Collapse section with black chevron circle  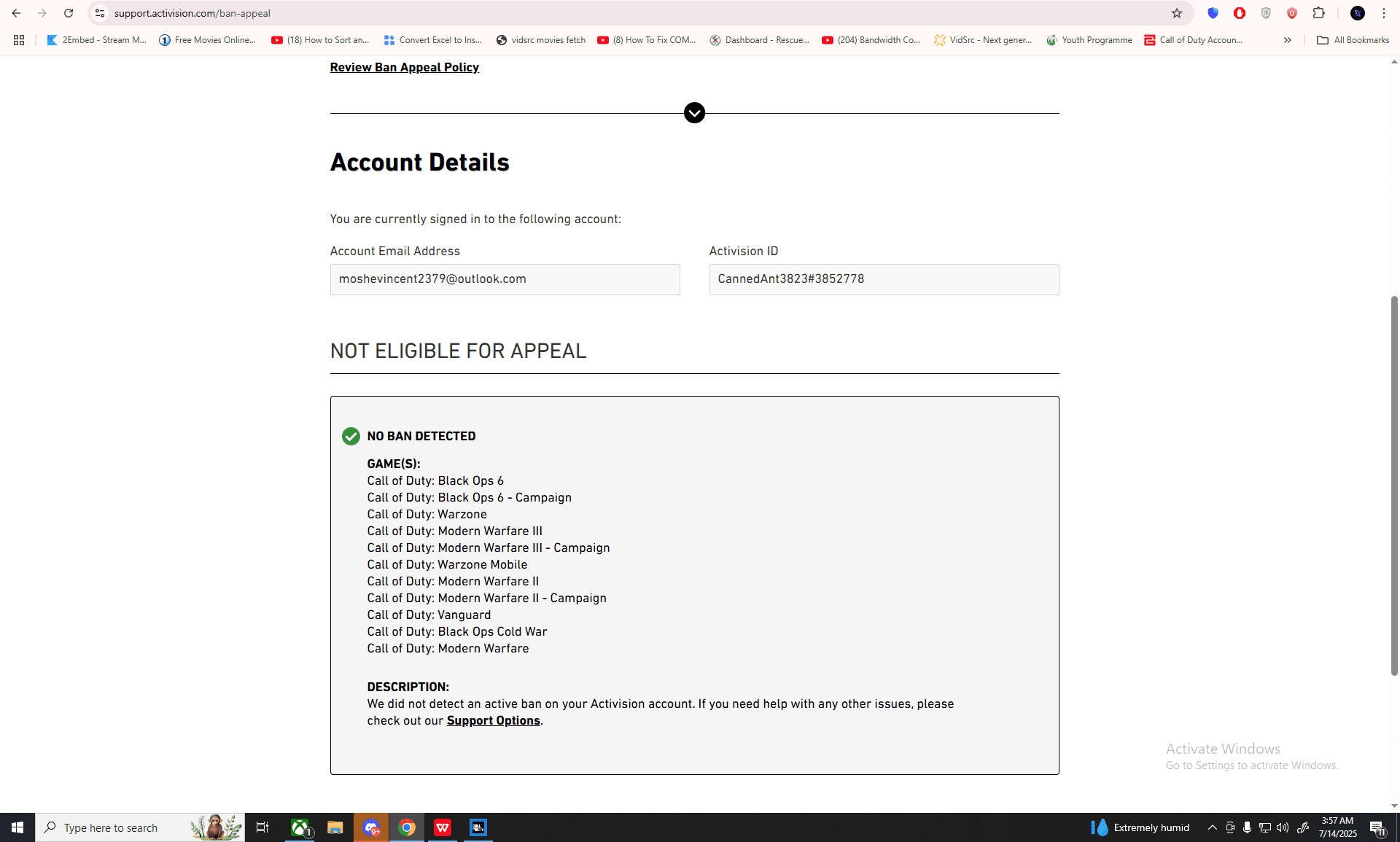694,113
